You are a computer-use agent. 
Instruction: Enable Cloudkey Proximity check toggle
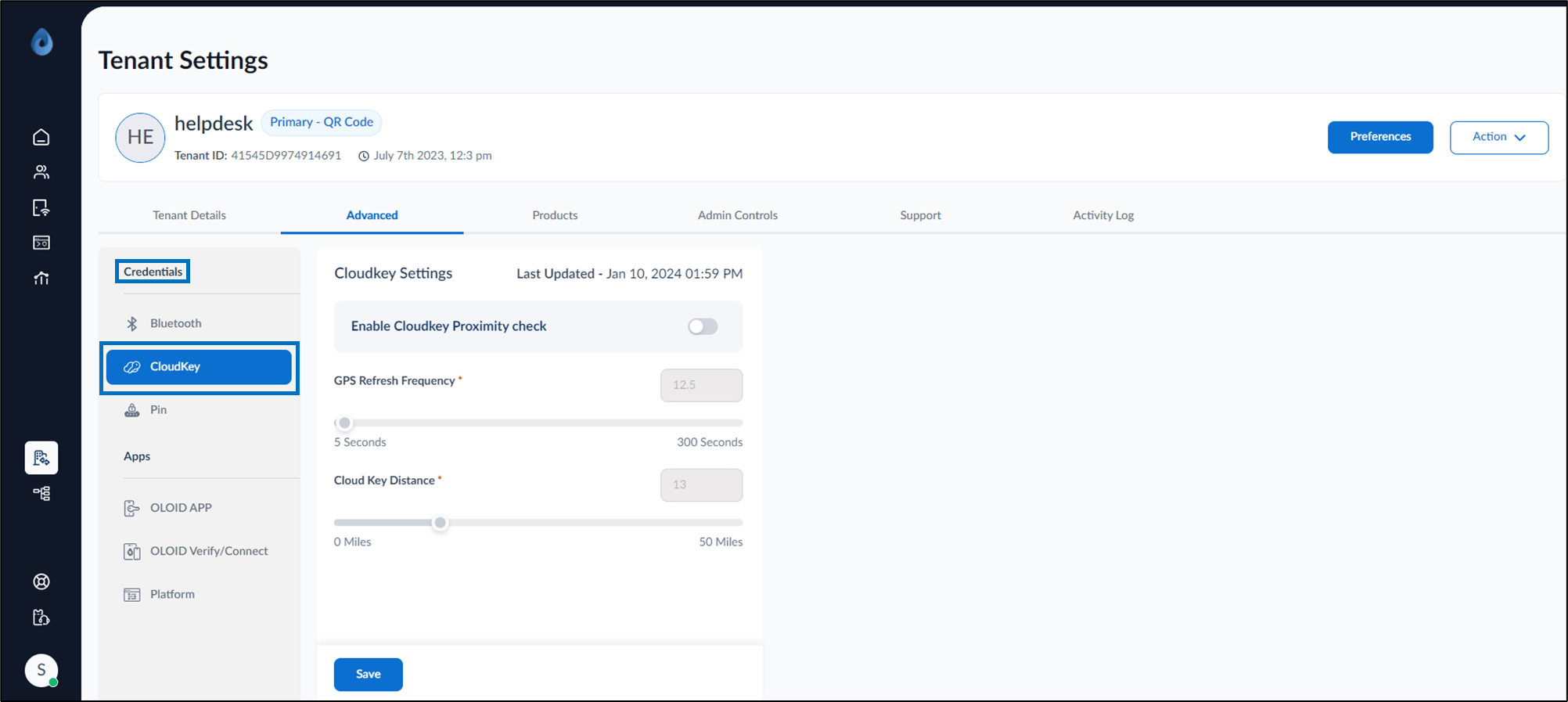[x=703, y=326]
